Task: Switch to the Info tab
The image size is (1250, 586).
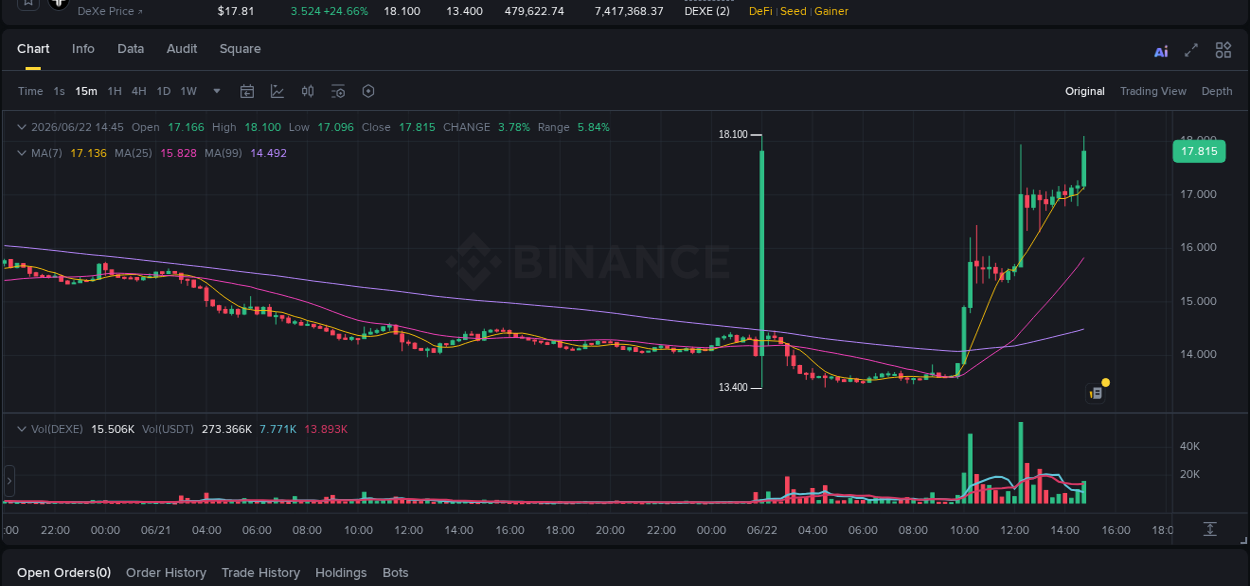Action: pos(83,49)
